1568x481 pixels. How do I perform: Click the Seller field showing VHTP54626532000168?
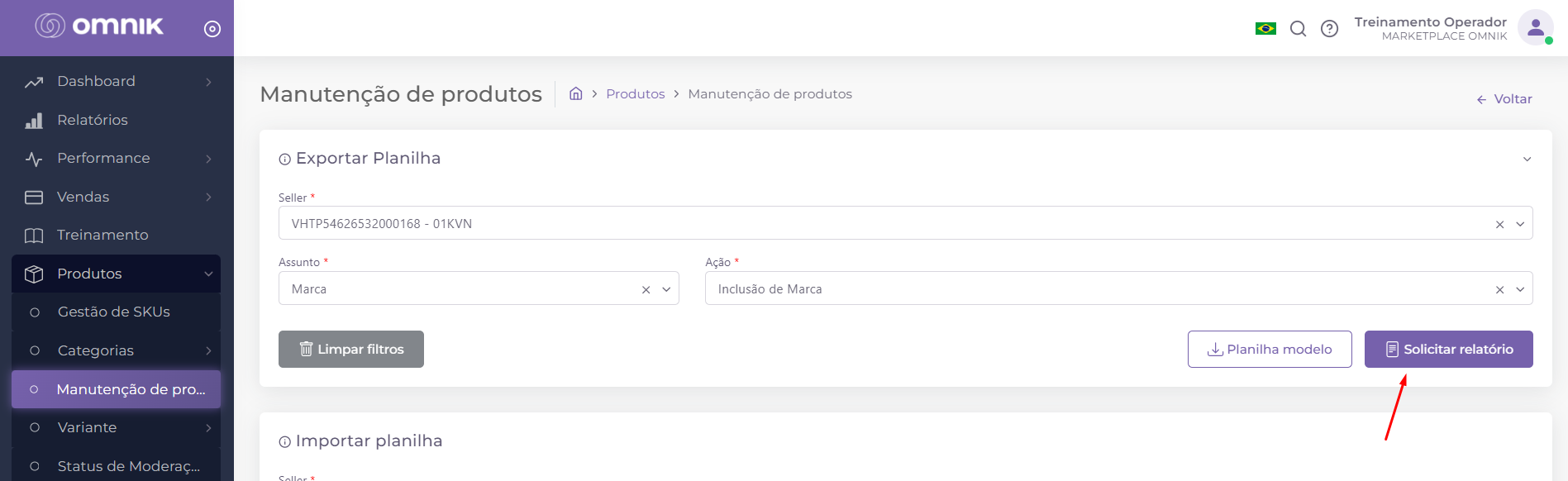pos(905,223)
